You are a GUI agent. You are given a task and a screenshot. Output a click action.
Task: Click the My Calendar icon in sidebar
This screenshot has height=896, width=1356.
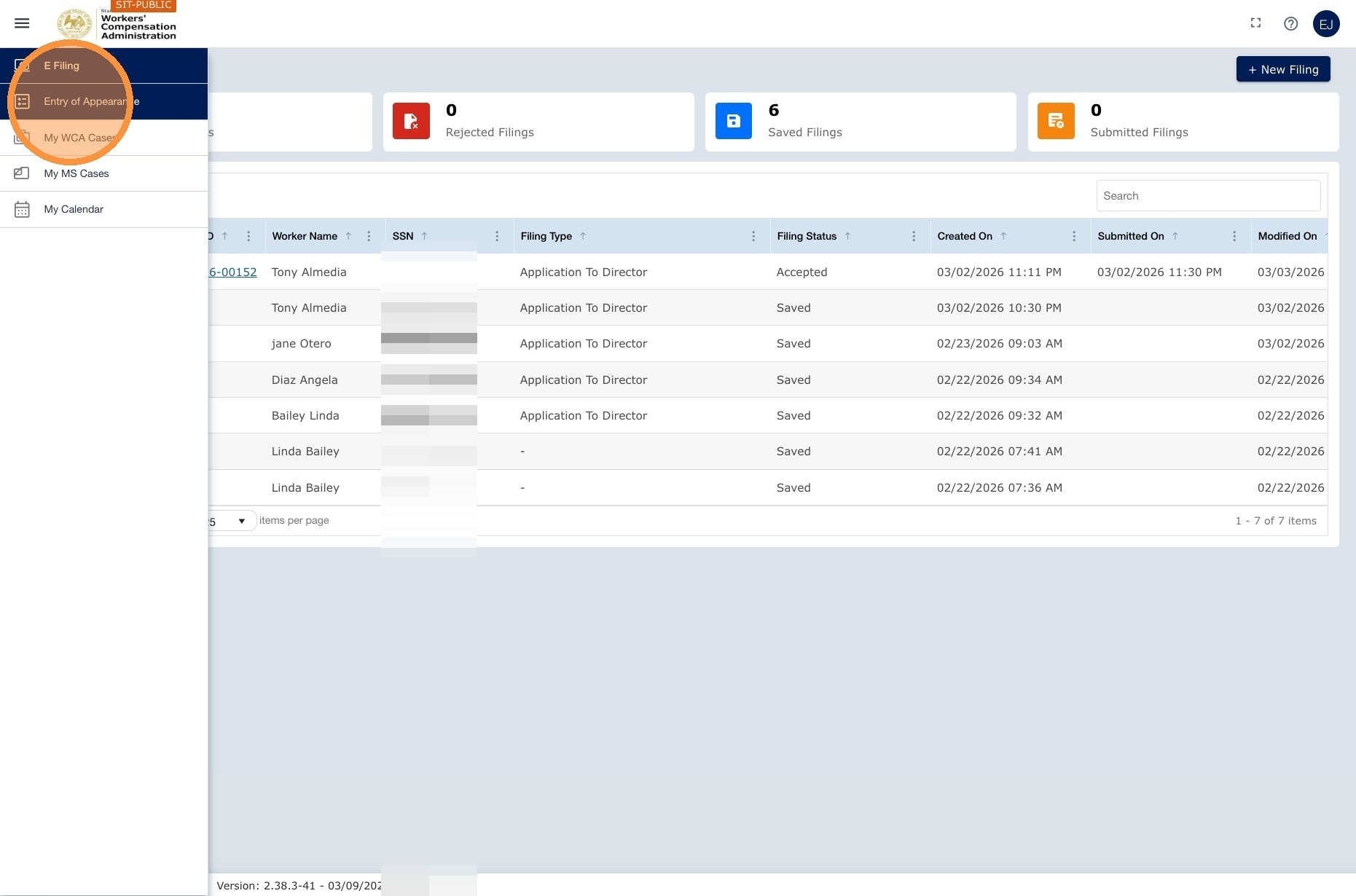pos(22,210)
